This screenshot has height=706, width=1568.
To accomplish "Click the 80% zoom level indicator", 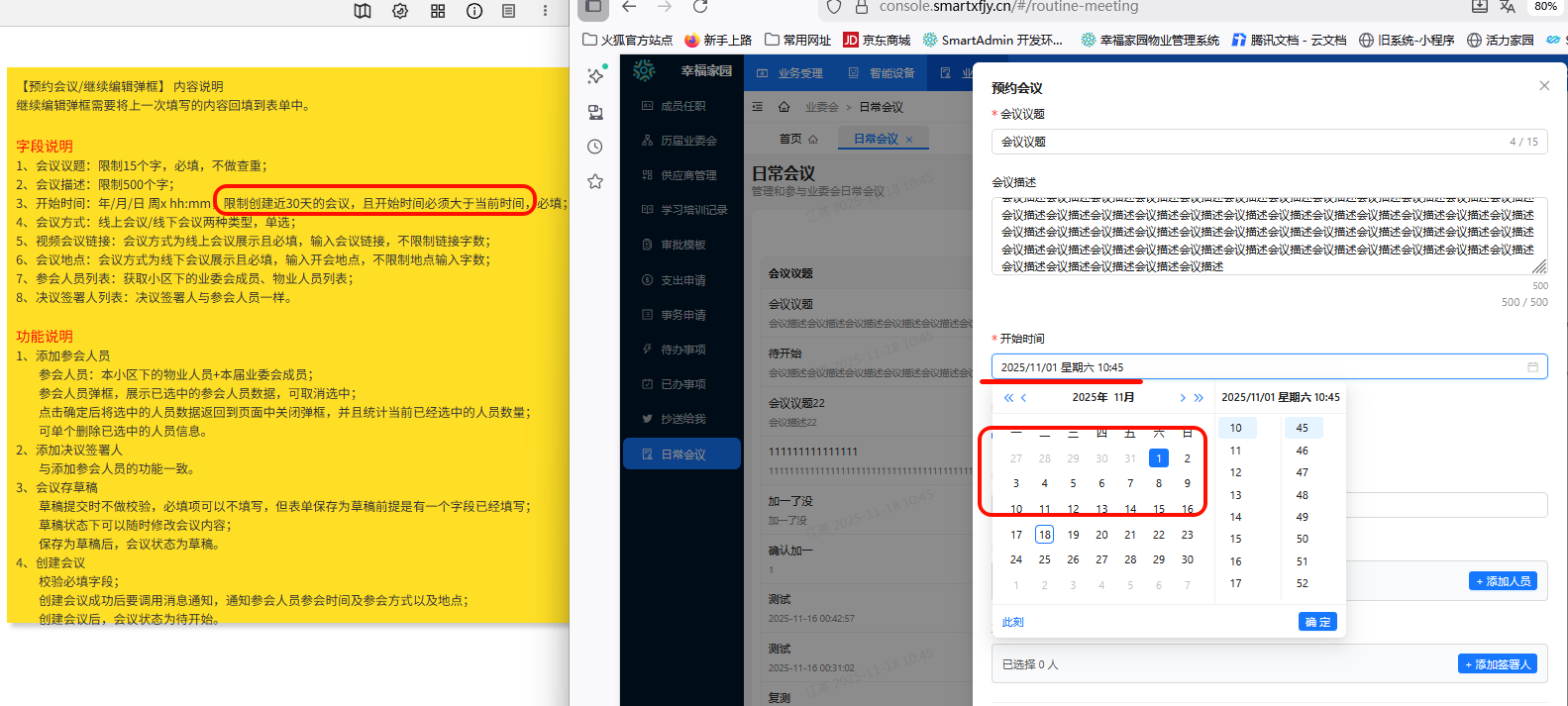I will coord(1545,7).
